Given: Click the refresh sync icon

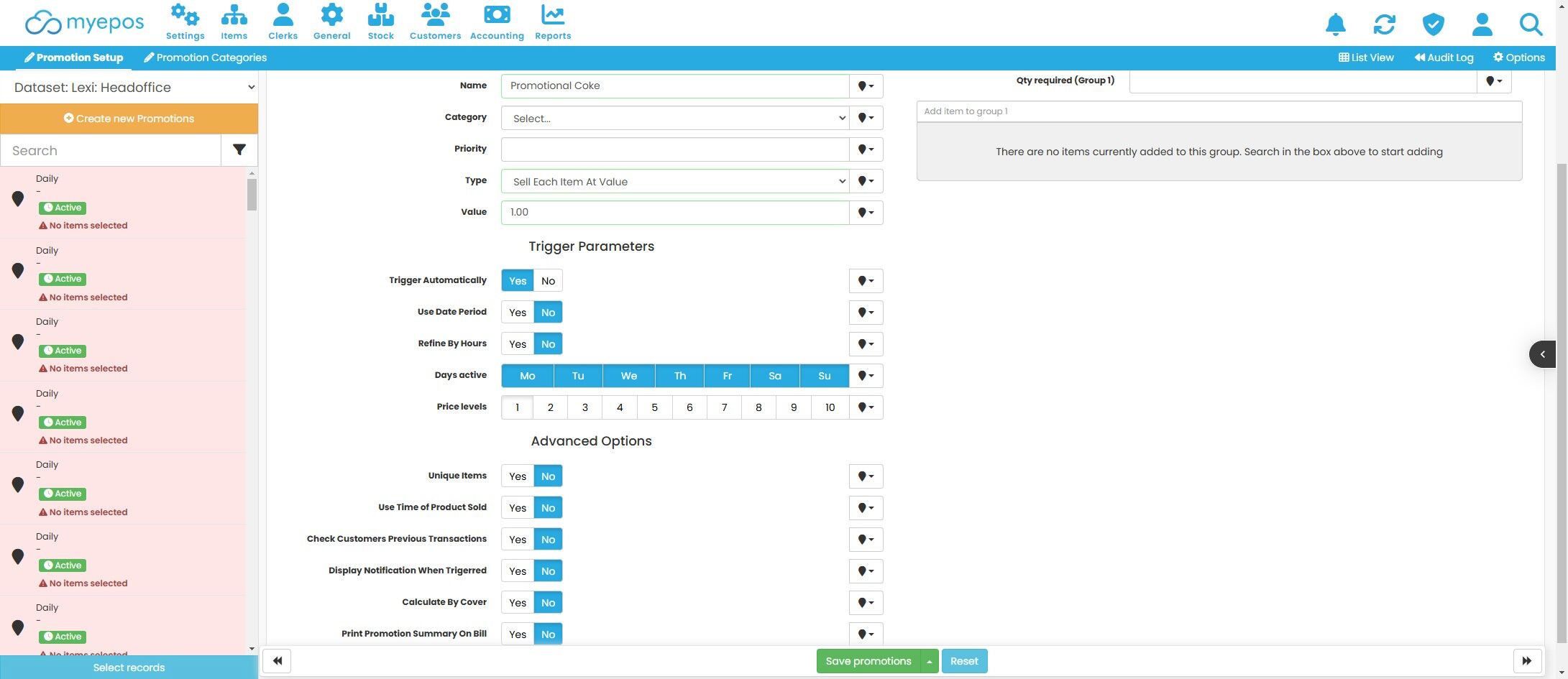Looking at the screenshot, I should coord(1384,24).
